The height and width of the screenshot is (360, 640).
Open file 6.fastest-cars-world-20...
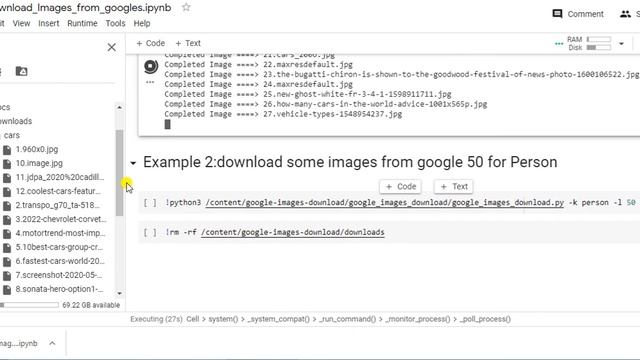60,261
